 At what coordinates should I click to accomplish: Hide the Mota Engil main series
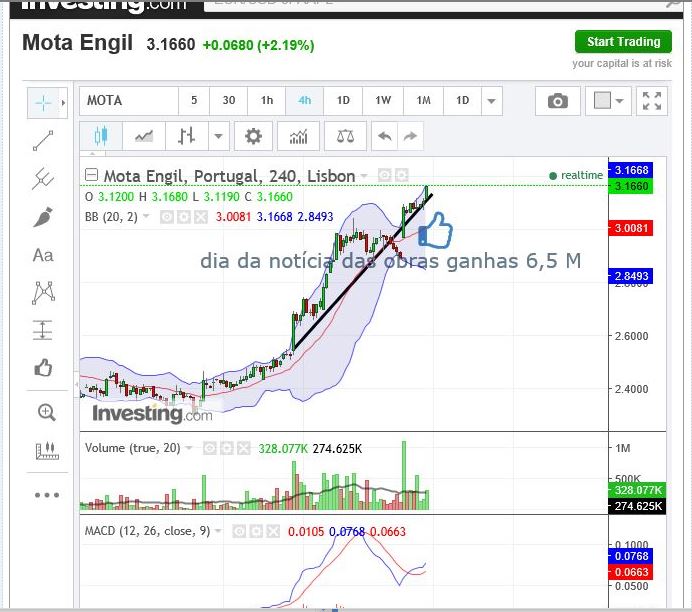(384, 176)
